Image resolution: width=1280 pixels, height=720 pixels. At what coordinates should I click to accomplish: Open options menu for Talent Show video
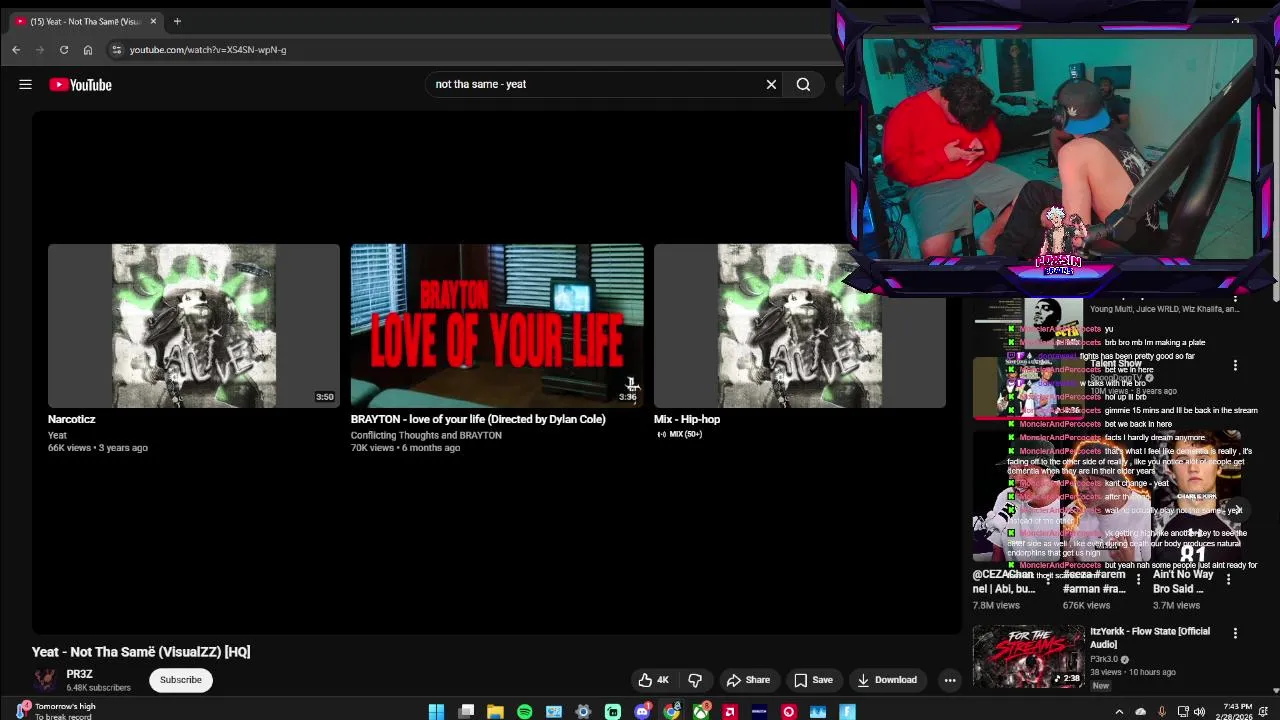tap(1235, 365)
